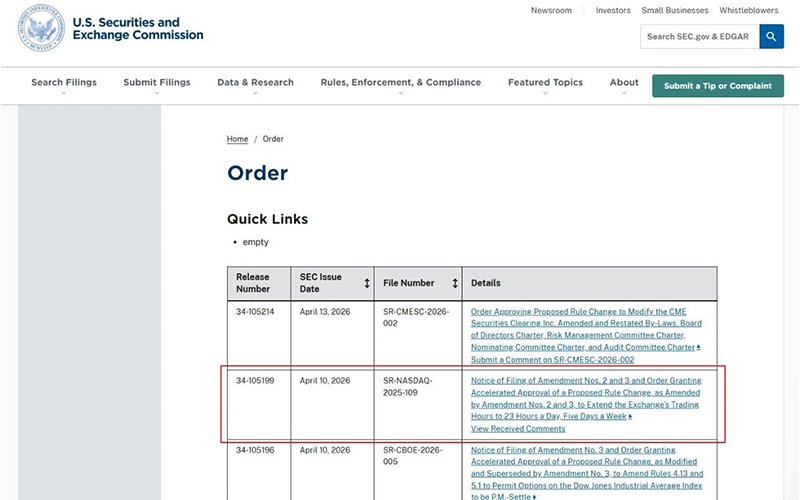Click the blue magnifier search button
Viewport: 800px width, 500px height.
click(771, 37)
